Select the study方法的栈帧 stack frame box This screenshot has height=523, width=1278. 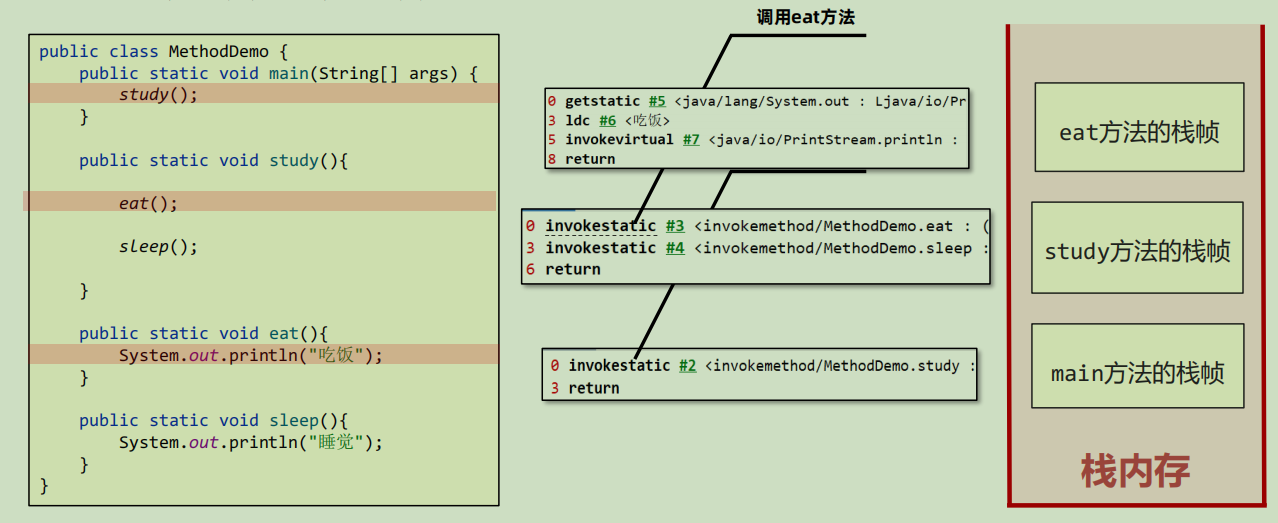click(x=1137, y=248)
